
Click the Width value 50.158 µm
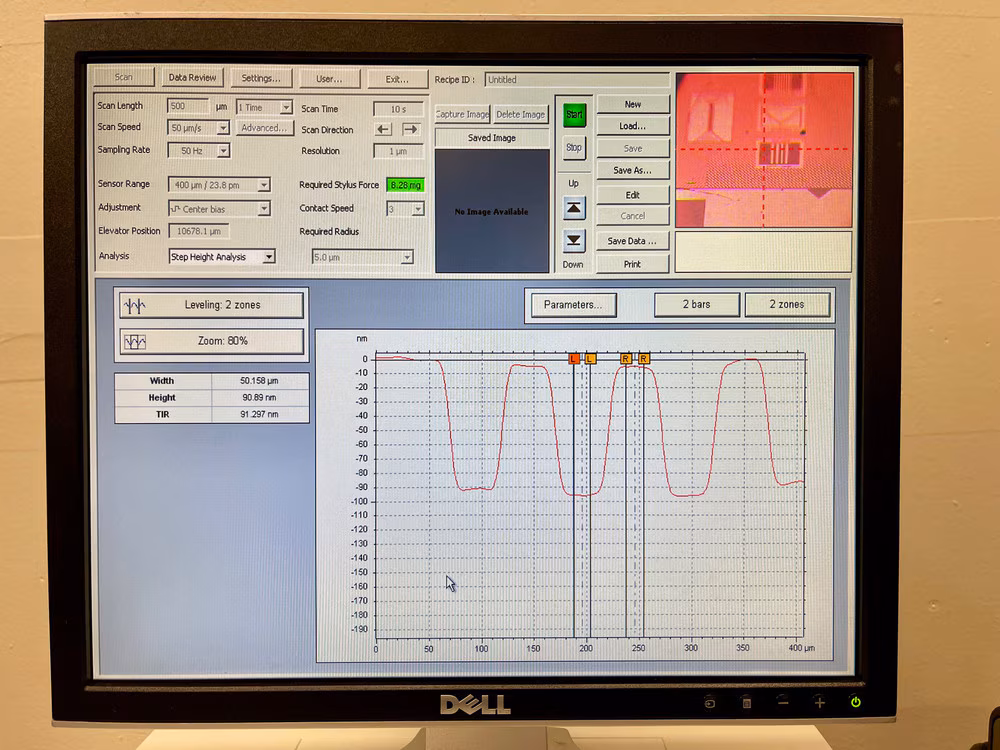coord(260,381)
